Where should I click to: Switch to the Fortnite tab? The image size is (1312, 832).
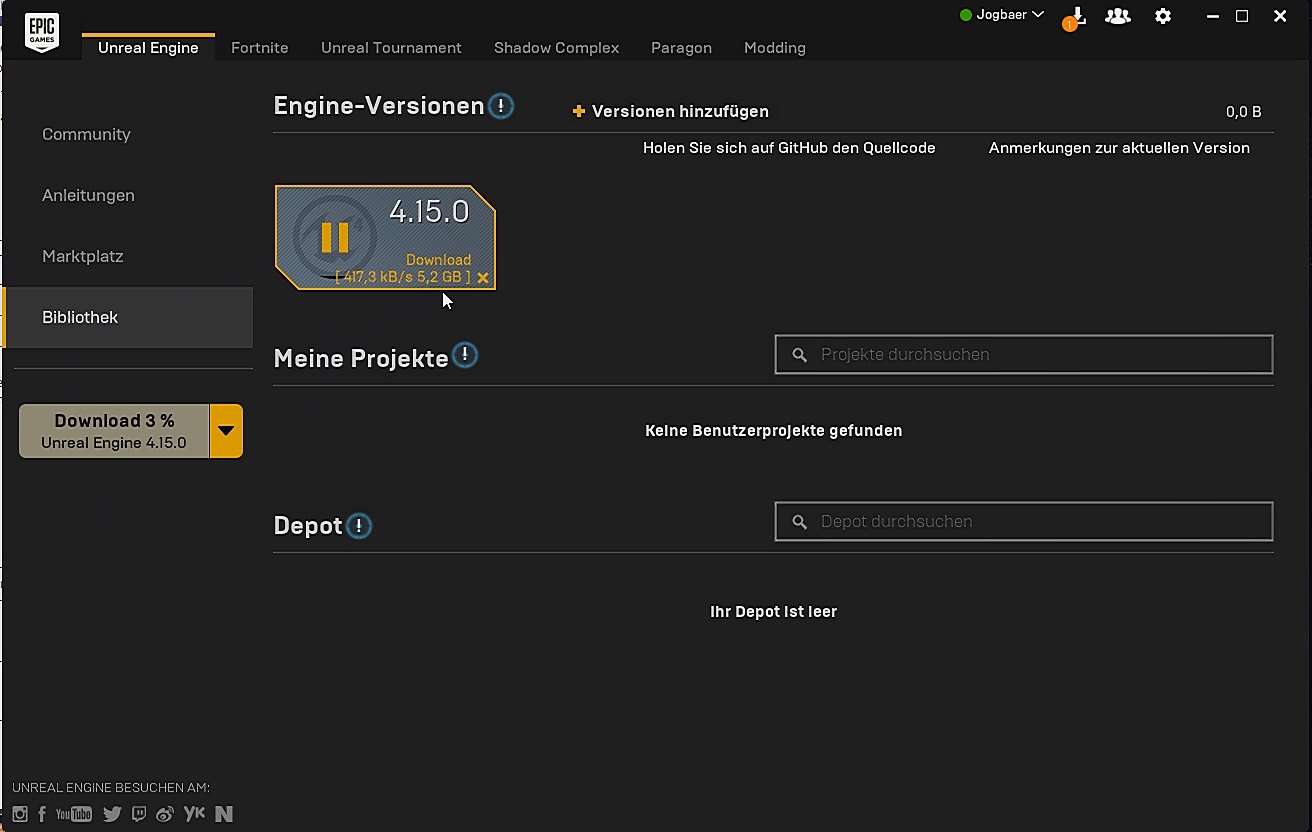(x=259, y=48)
